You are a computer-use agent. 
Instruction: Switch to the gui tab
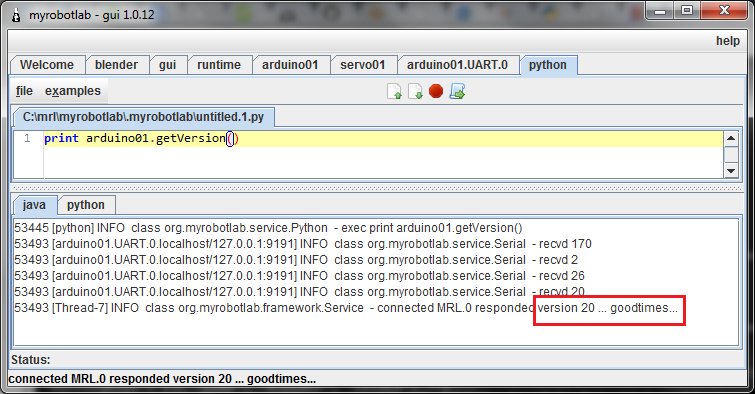pyautogui.click(x=168, y=65)
